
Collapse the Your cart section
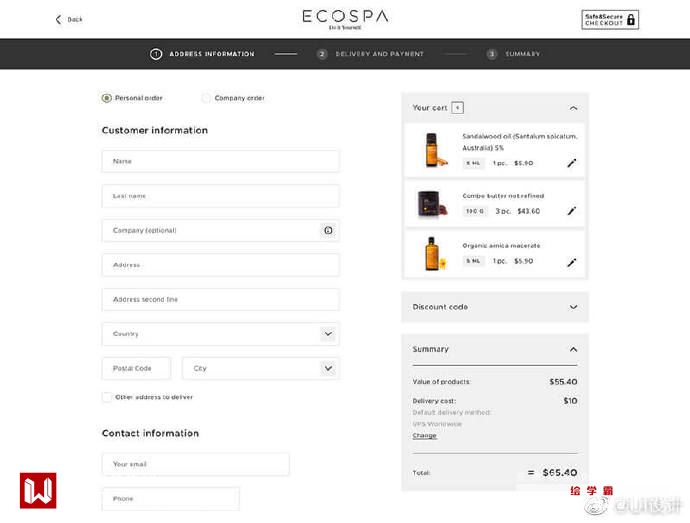[573, 107]
